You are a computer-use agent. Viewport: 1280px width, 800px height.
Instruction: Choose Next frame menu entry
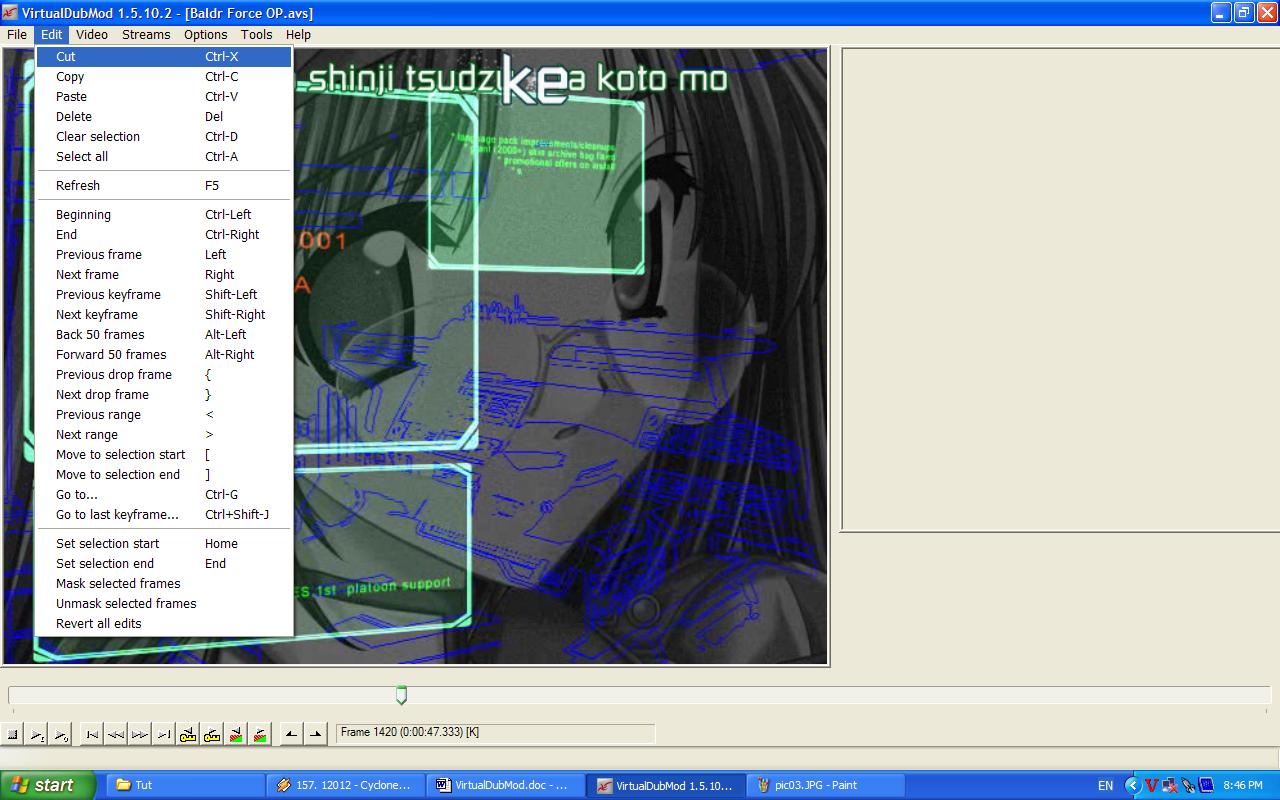164,275
